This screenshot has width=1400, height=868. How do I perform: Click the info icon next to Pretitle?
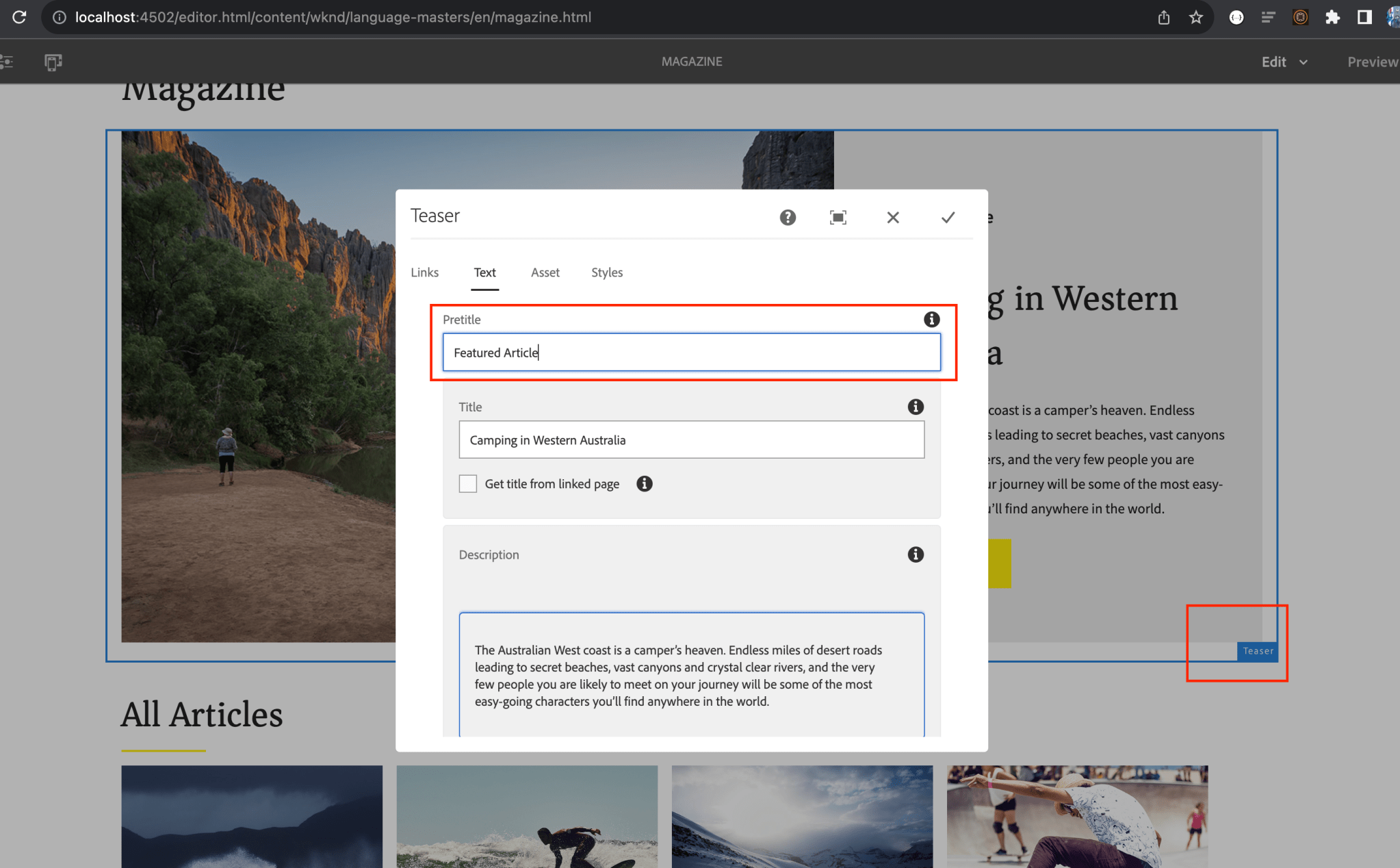[931, 318]
